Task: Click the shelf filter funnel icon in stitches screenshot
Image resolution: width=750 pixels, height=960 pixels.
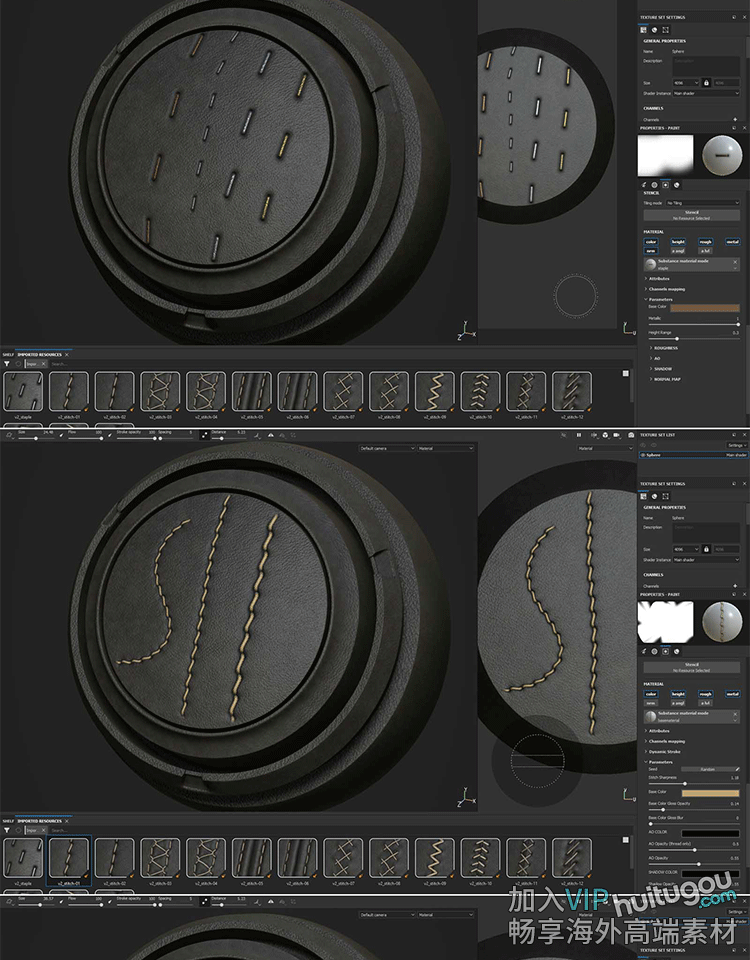Action: tap(7, 830)
